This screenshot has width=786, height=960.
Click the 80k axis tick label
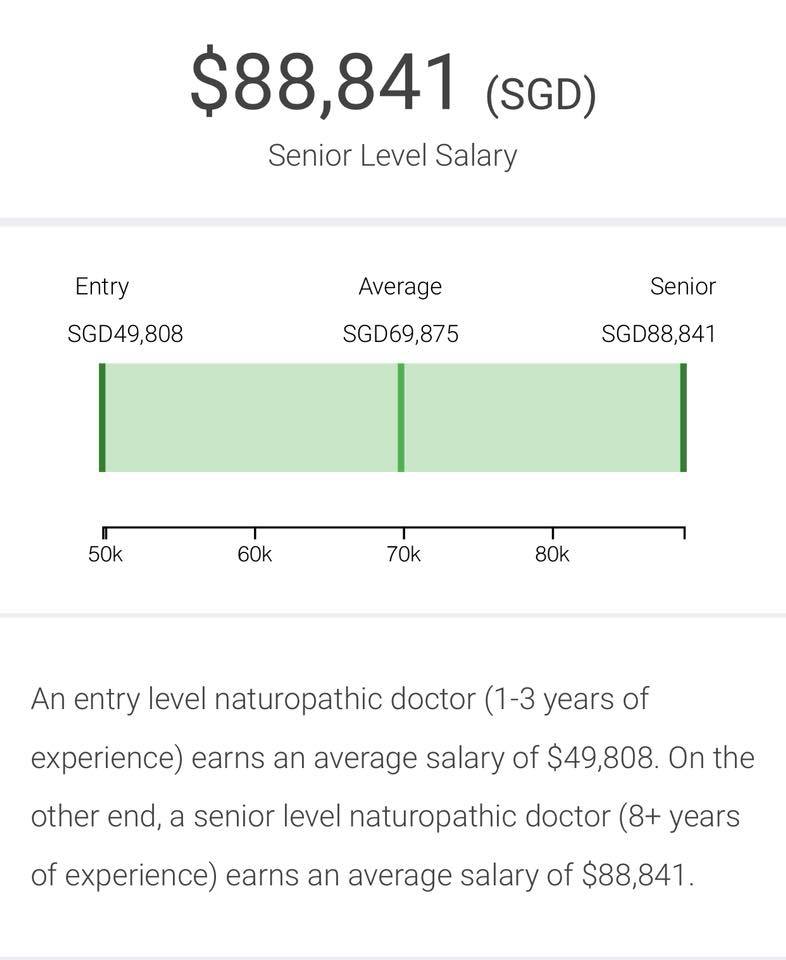[x=552, y=554]
